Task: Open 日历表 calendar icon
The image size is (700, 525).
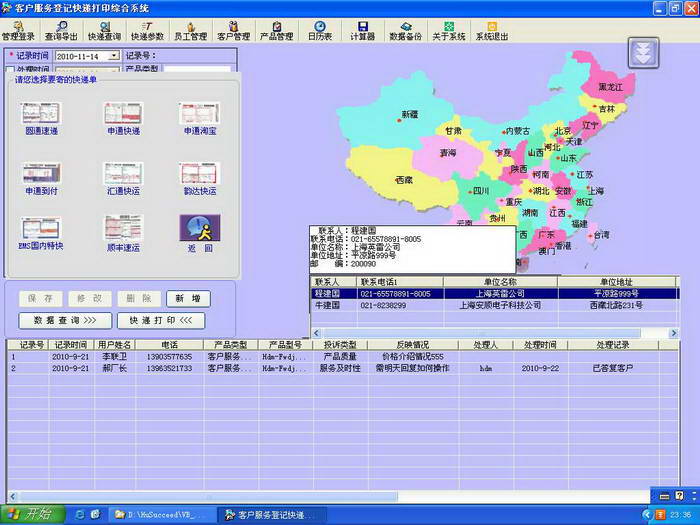Action: [x=320, y=31]
